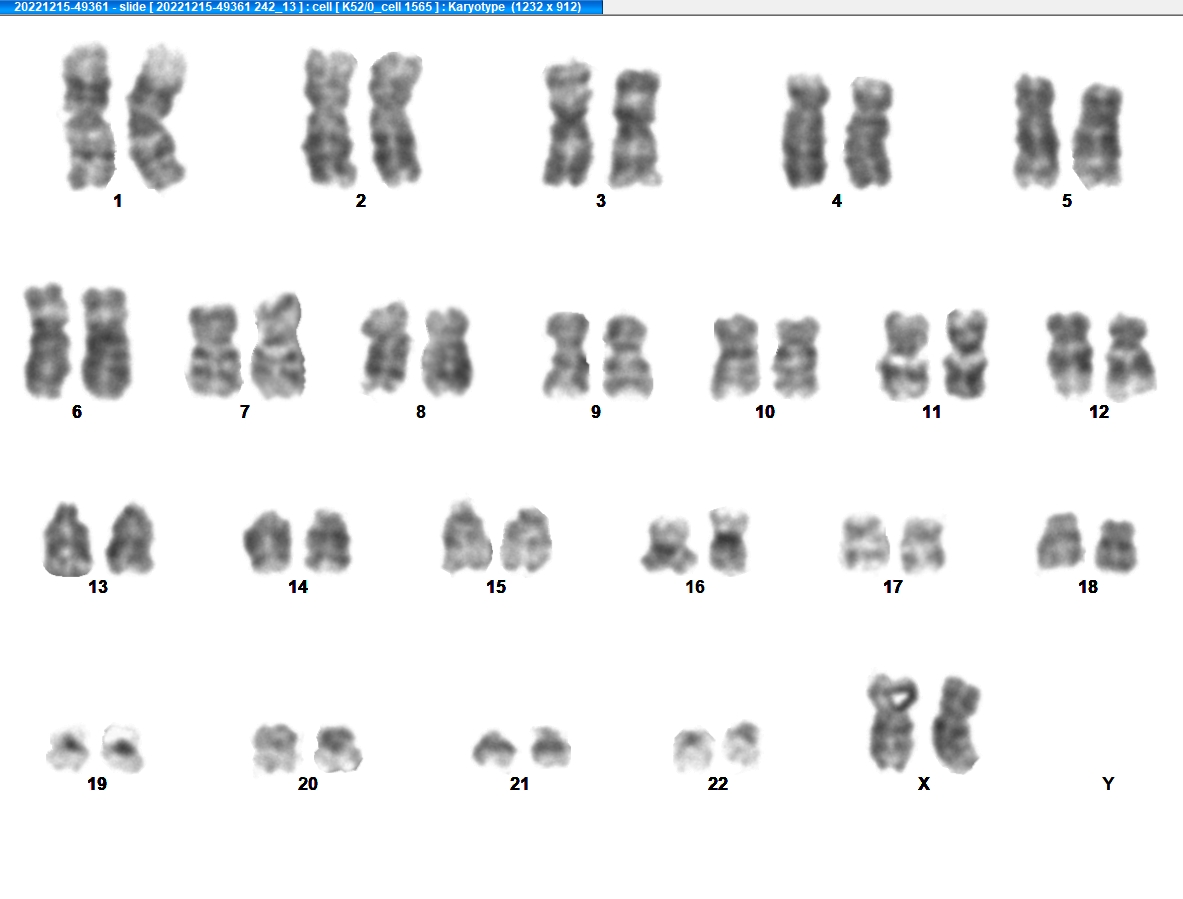
Task: Click the label number 14
Action: (x=298, y=588)
